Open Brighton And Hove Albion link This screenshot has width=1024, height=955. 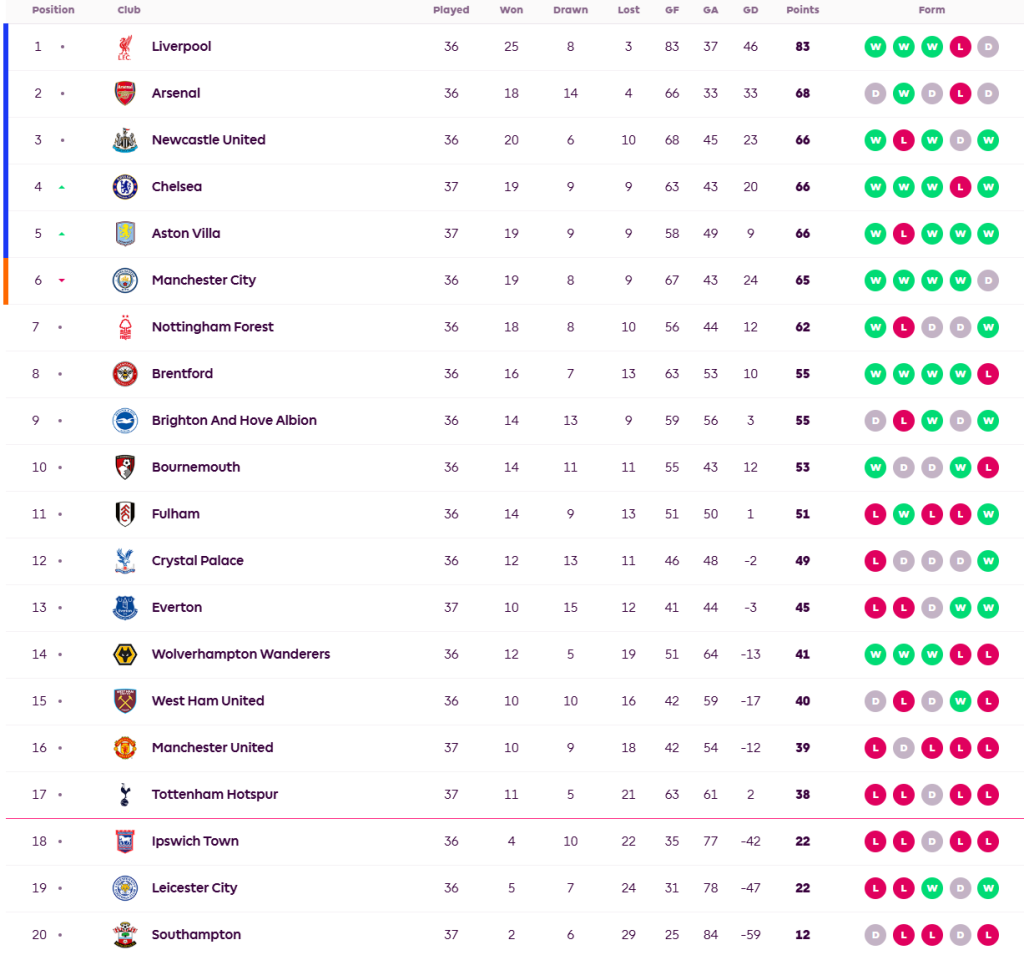(234, 421)
